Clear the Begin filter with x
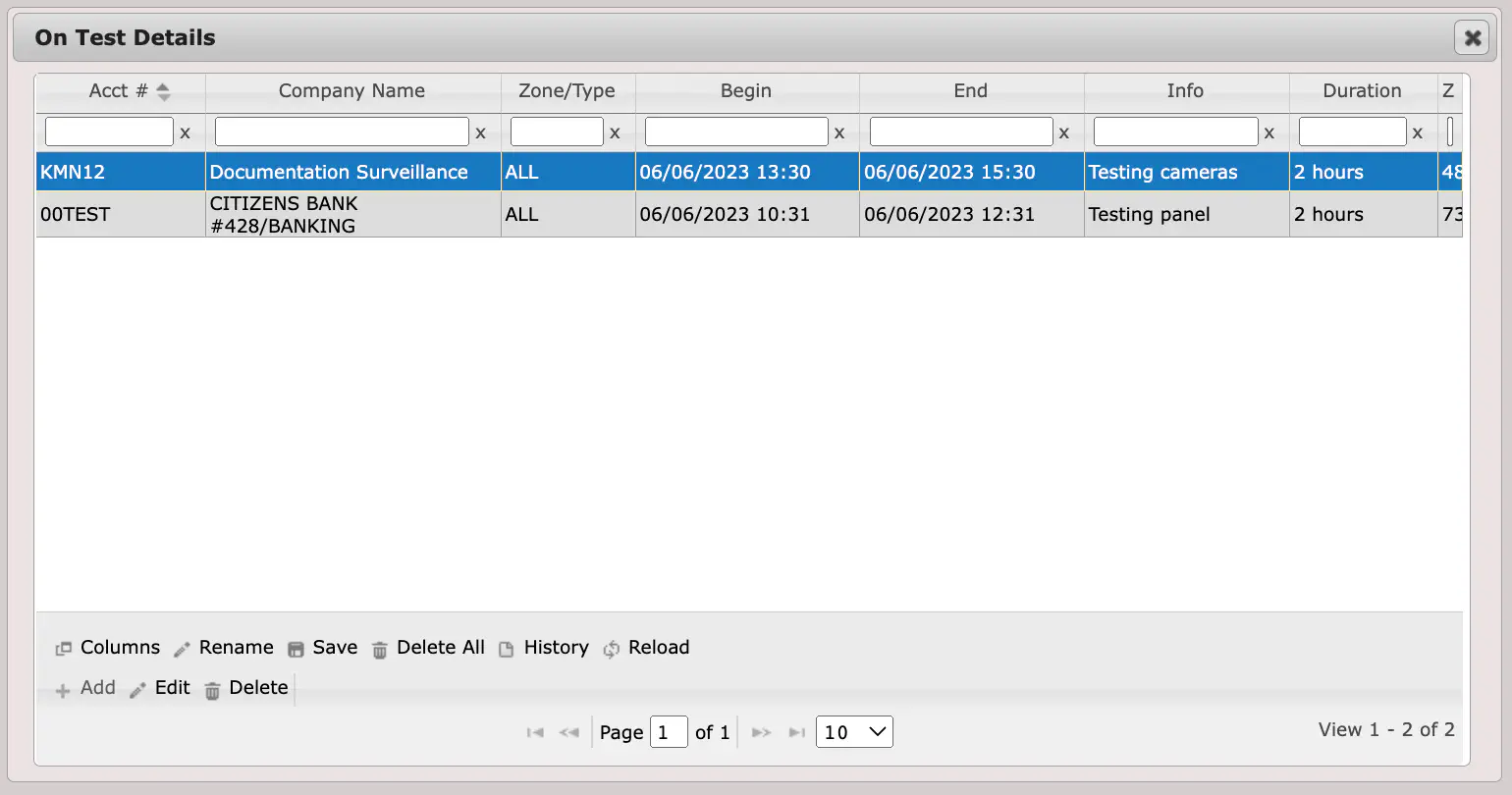This screenshot has width=1512, height=795. pos(839,132)
